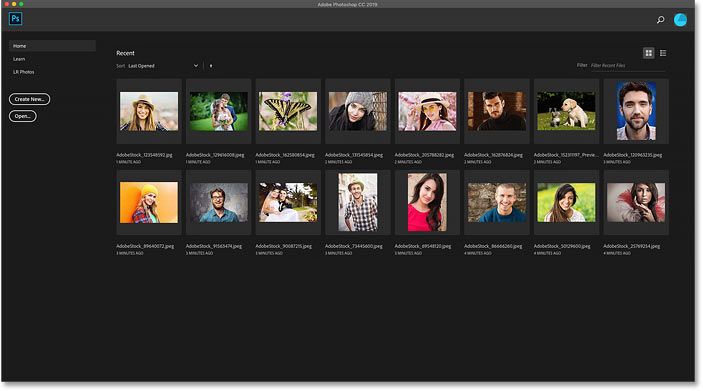Click the red close window button

pos(7,4)
